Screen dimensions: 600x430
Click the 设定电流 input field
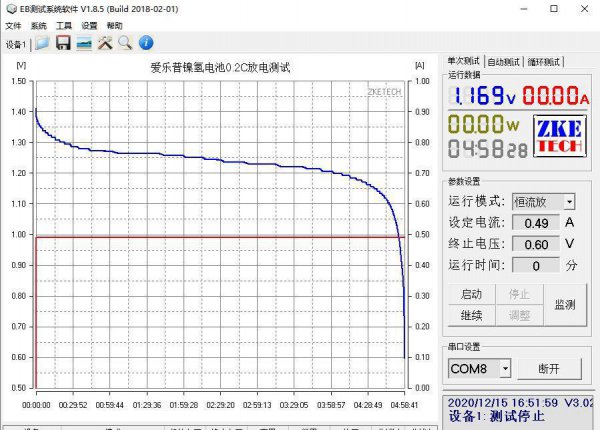(x=536, y=223)
